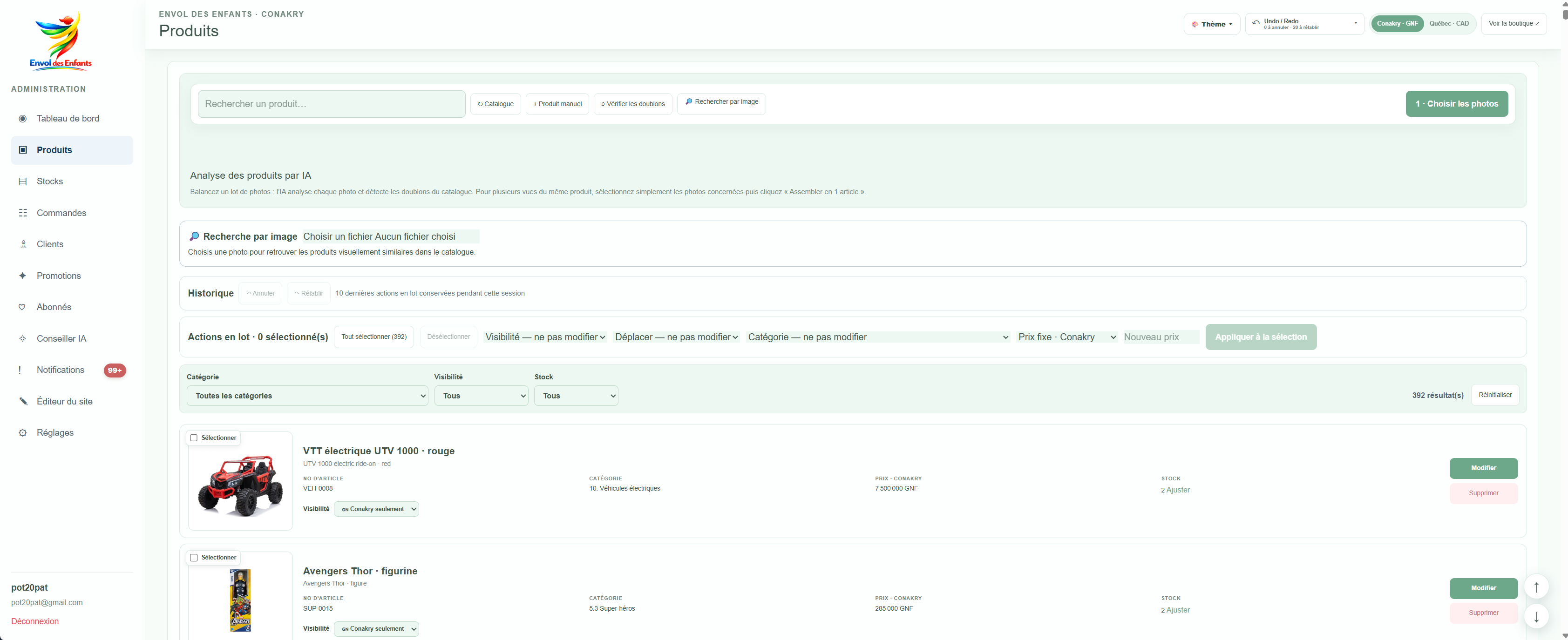The height and width of the screenshot is (640, 1568).
Task: Open Réglages gear icon
Action: click(22, 432)
